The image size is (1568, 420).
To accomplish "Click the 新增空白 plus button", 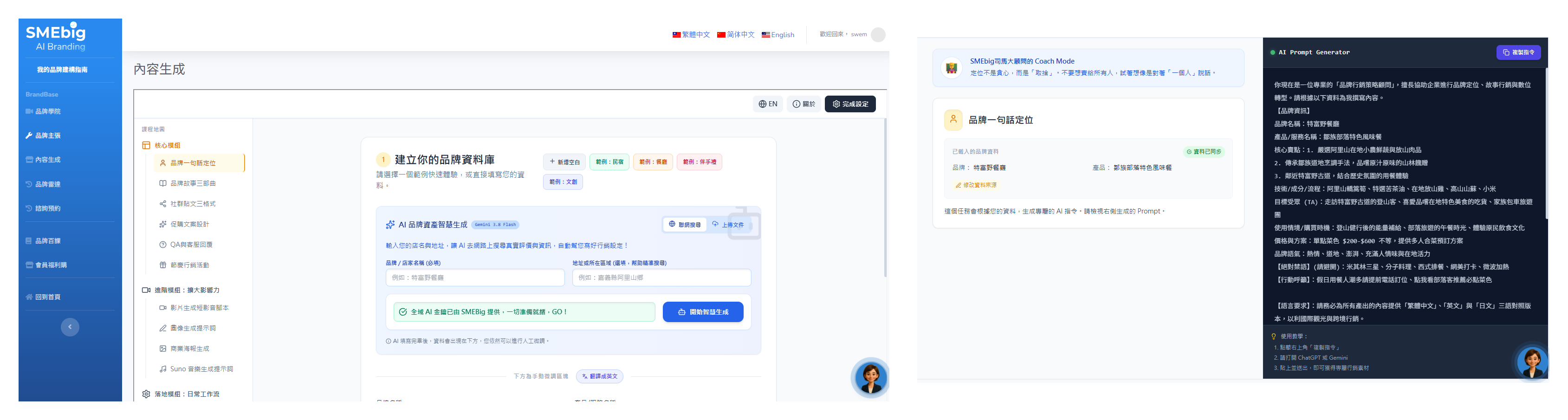I will tap(564, 162).
